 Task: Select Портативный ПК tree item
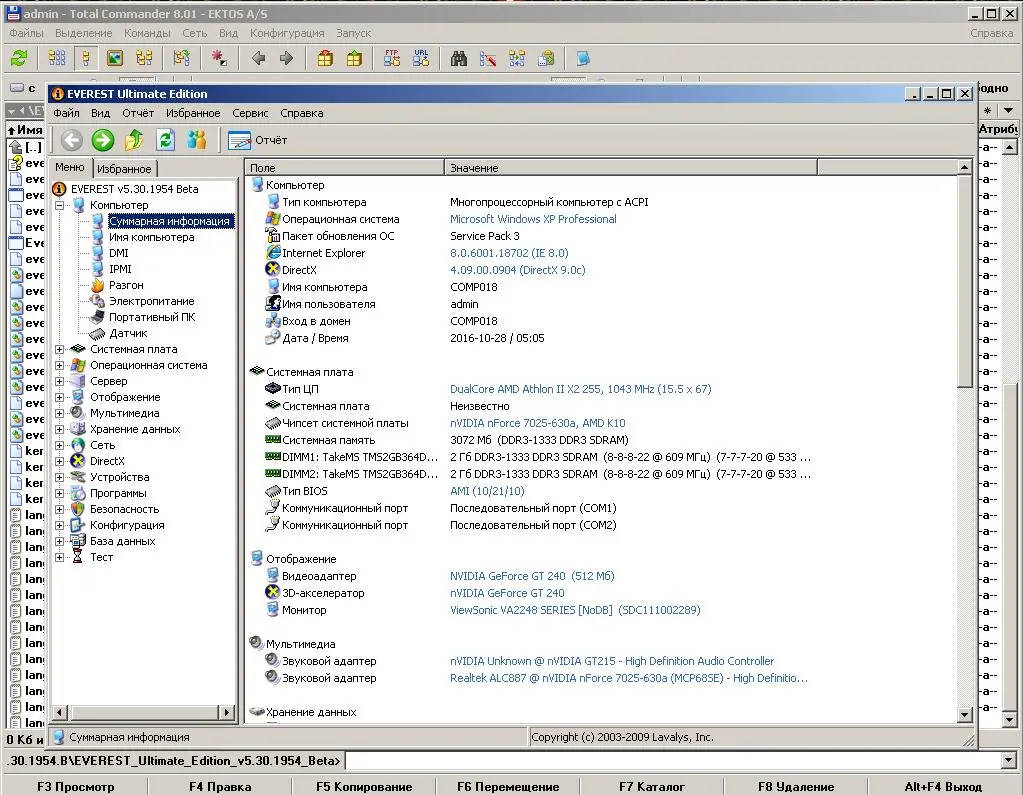tap(152, 317)
